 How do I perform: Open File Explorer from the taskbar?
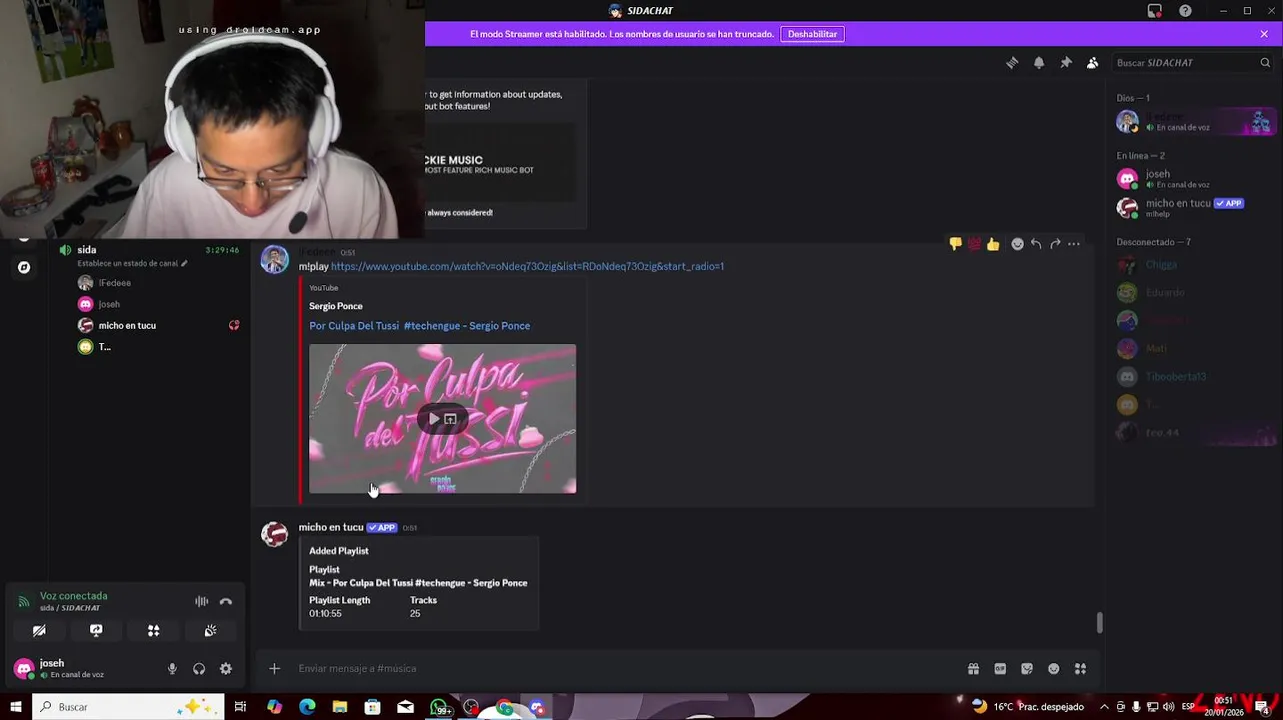tap(340, 707)
